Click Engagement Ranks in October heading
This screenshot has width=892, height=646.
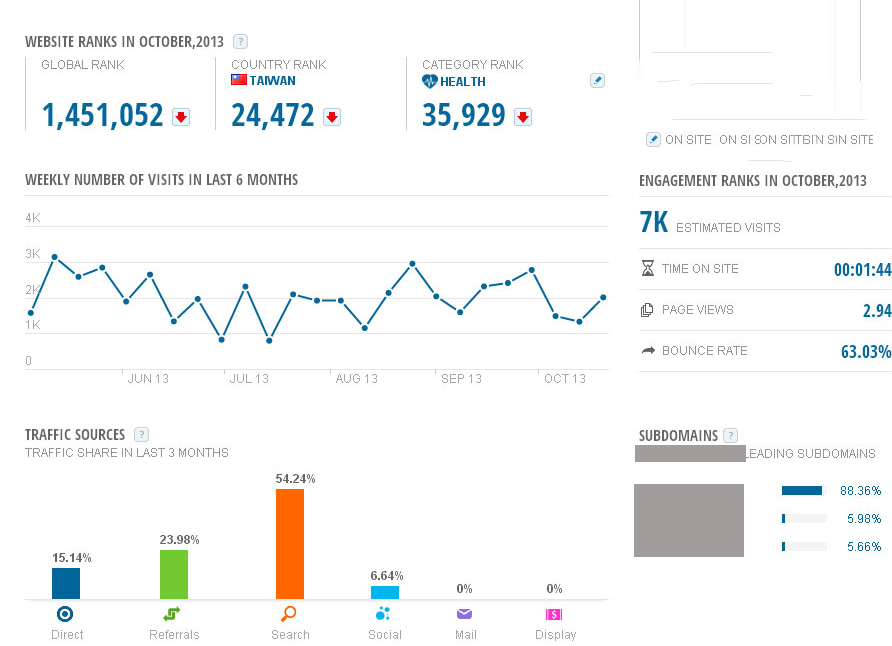click(753, 181)
